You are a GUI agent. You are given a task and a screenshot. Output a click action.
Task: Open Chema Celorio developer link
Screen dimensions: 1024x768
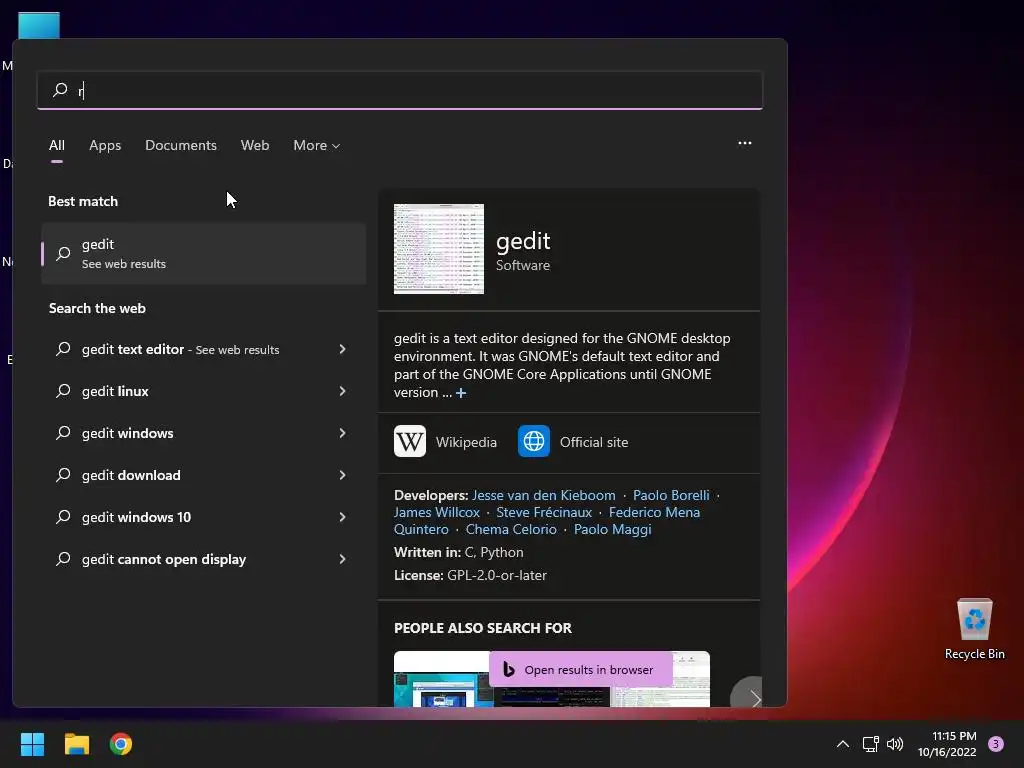511,529
